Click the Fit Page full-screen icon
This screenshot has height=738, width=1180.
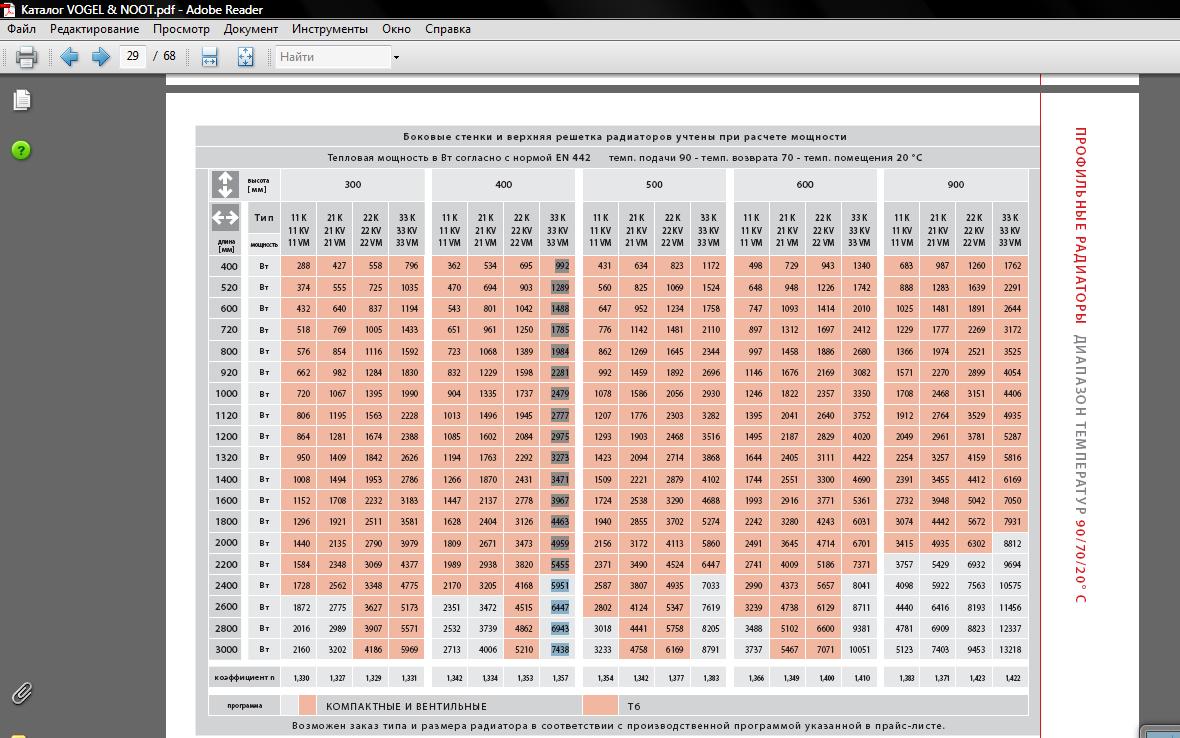(x=245, y=57)
